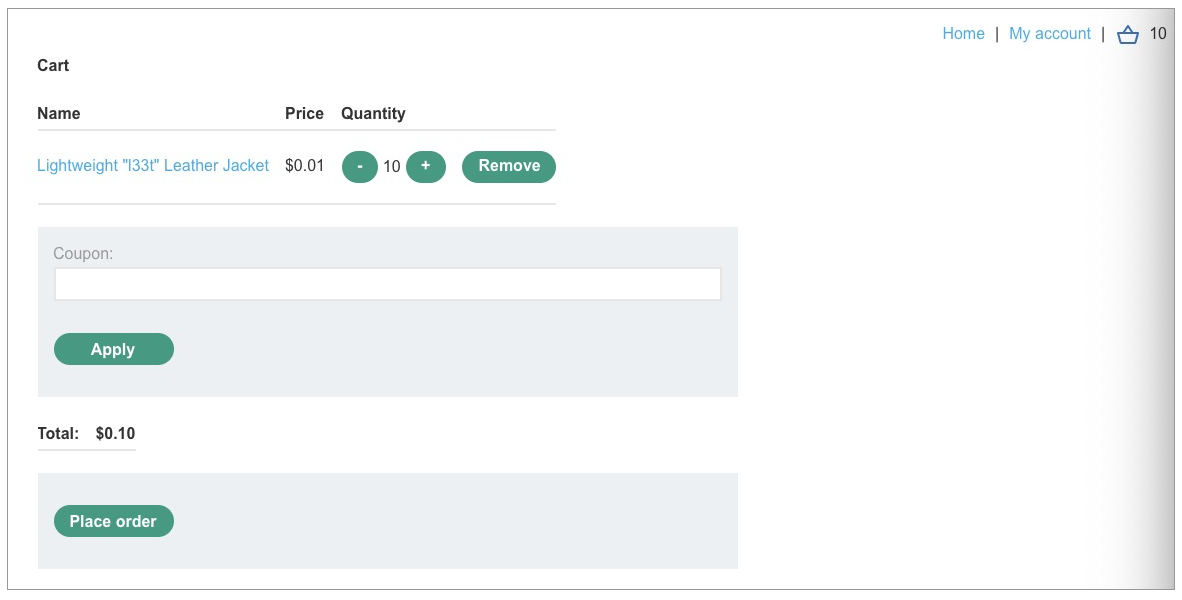Click the Cart page heading
Image resolution: width=1182 pixels, height=600 pixels.
(x=53, y=66)
